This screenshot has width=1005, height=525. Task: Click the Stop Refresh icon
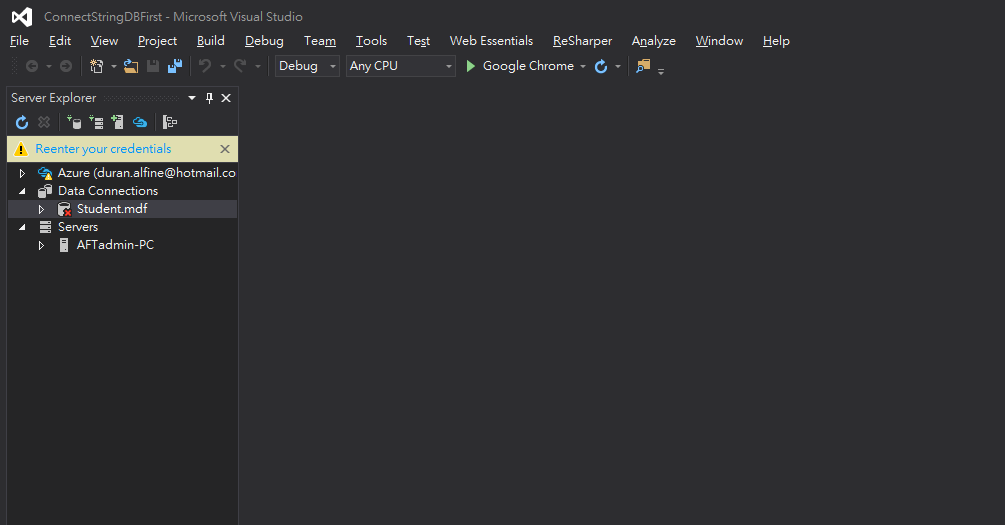click(x=44, y=122)
